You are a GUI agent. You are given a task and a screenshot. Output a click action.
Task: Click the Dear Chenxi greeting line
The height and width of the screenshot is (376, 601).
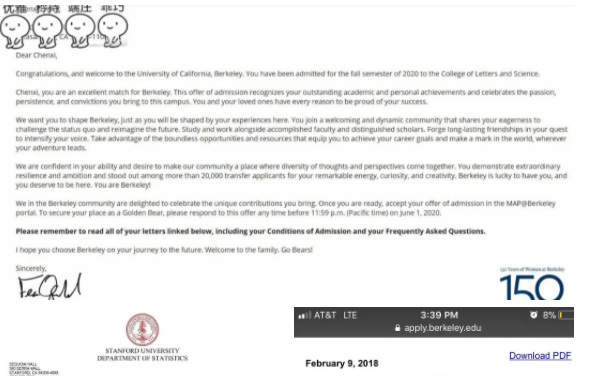[36, 55]
